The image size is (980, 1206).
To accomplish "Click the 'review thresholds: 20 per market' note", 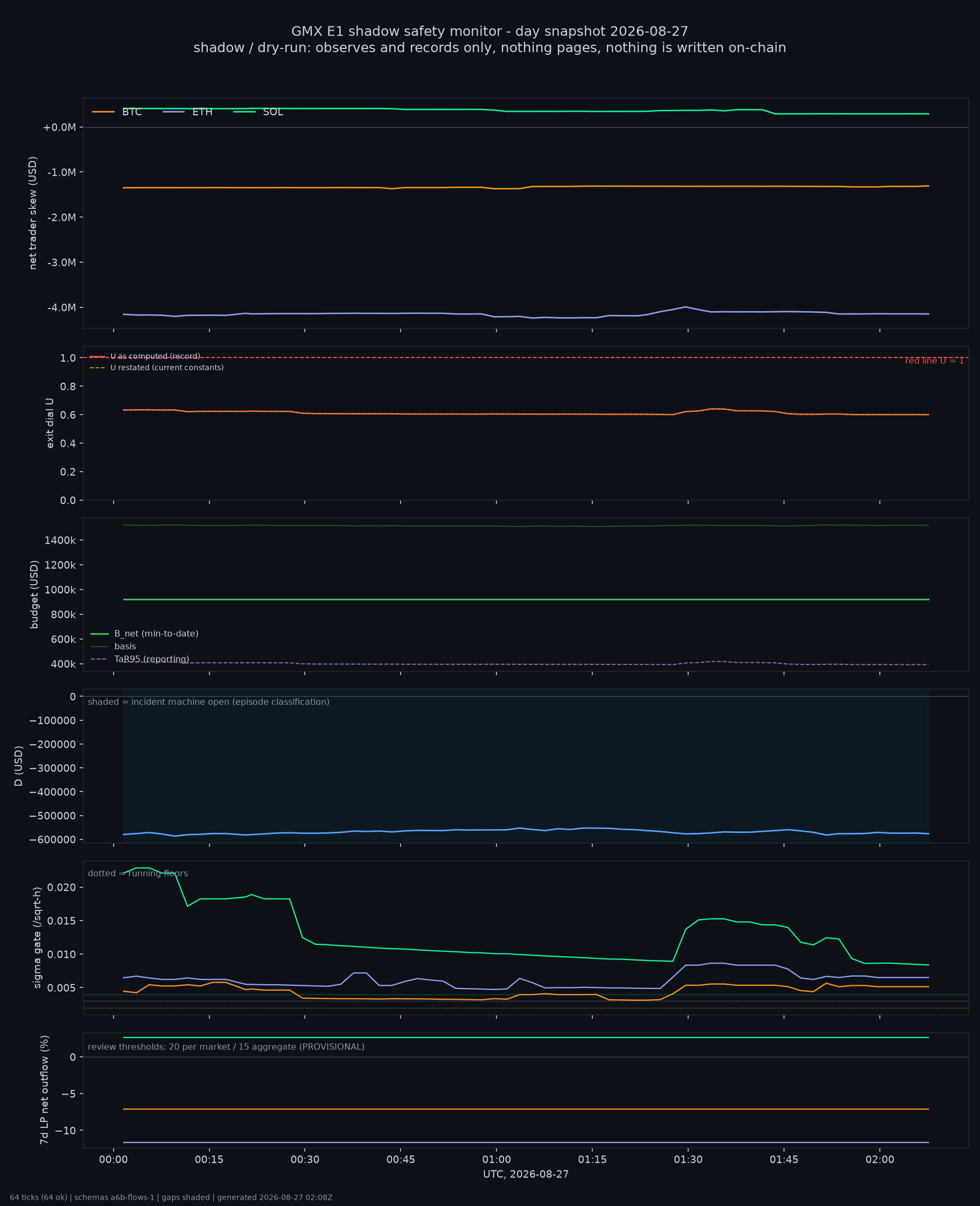I will pos(226,1047).
